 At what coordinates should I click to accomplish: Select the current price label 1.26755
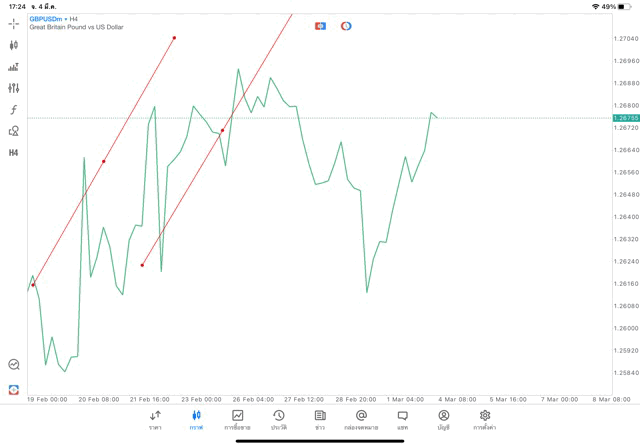coord(625,118)
